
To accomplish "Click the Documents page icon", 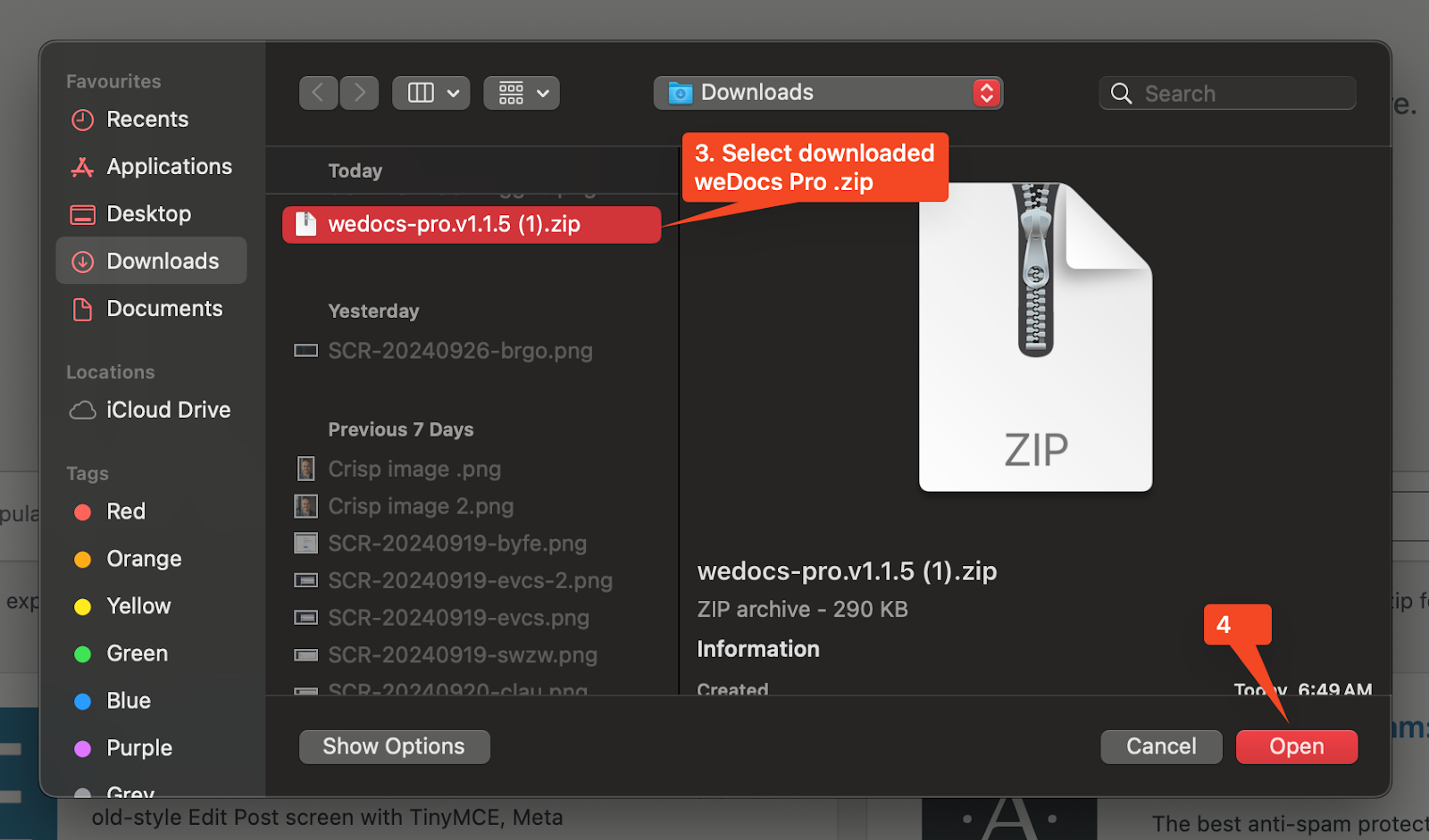I will (82, 309).
